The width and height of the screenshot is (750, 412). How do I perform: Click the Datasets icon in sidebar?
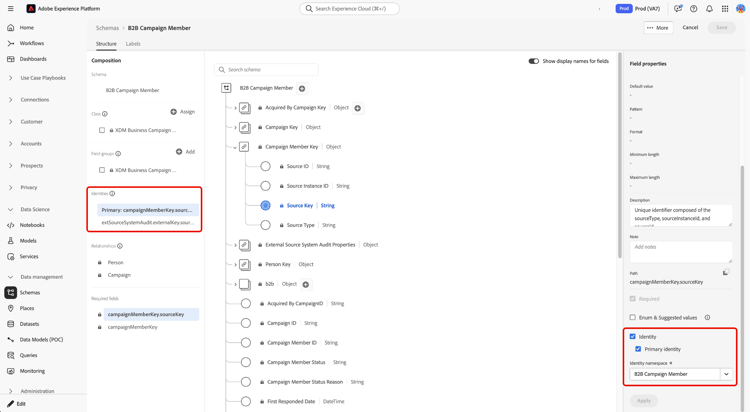[x=11, y=324]
